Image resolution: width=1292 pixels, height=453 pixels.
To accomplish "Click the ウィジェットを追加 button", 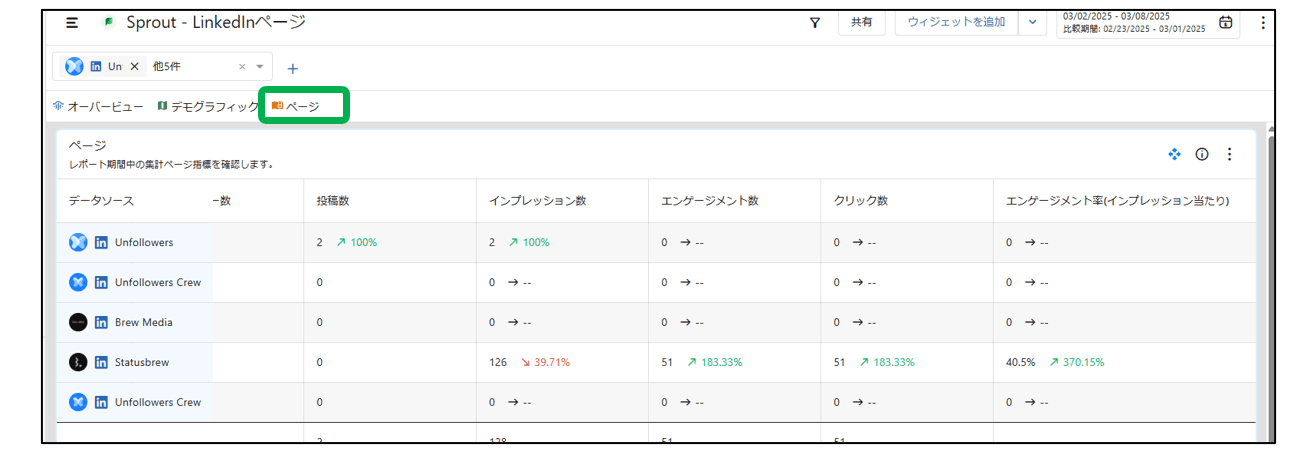I will [x=955, y=22].
